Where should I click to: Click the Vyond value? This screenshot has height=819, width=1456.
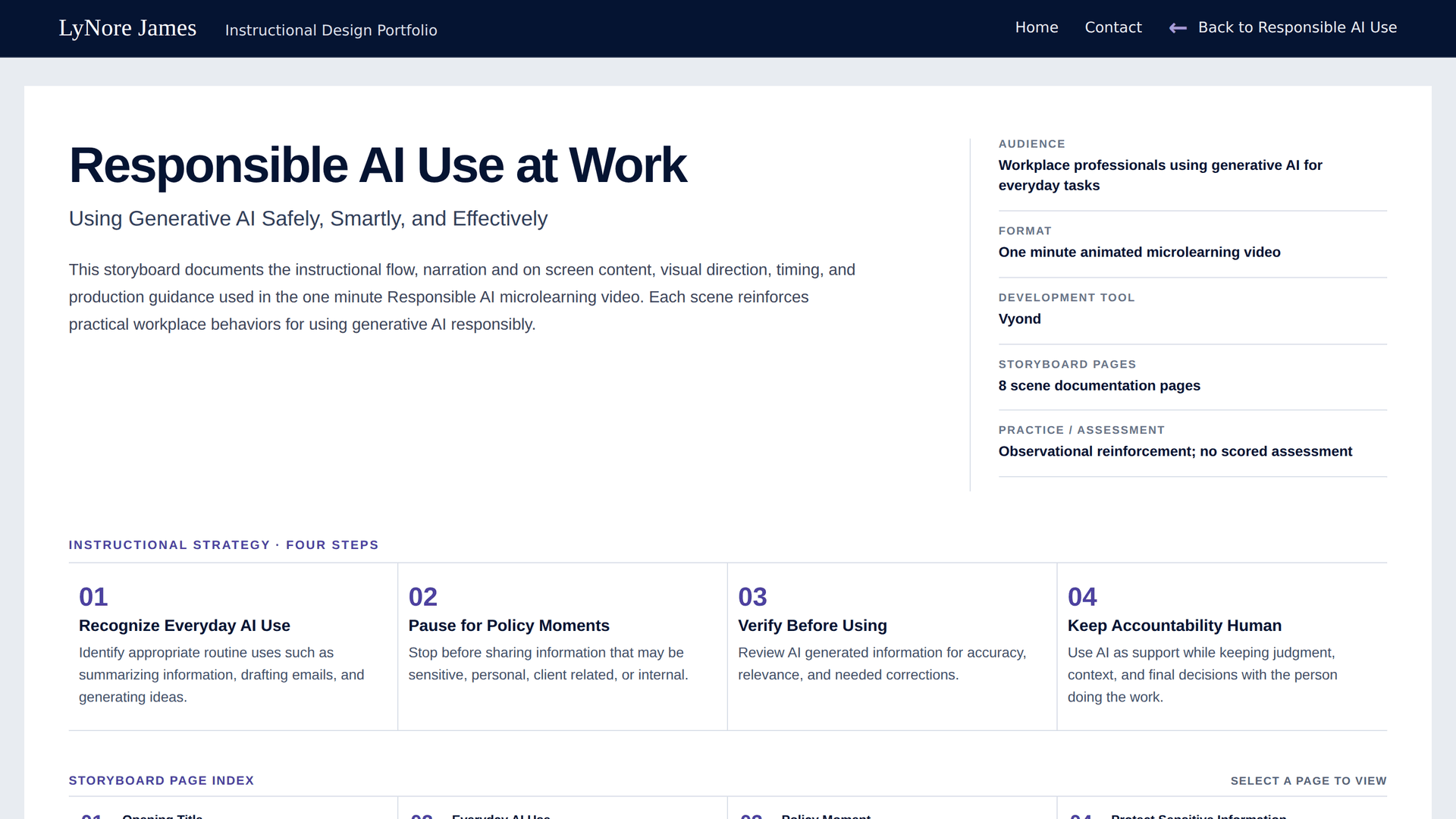(x=1019, y=319)
